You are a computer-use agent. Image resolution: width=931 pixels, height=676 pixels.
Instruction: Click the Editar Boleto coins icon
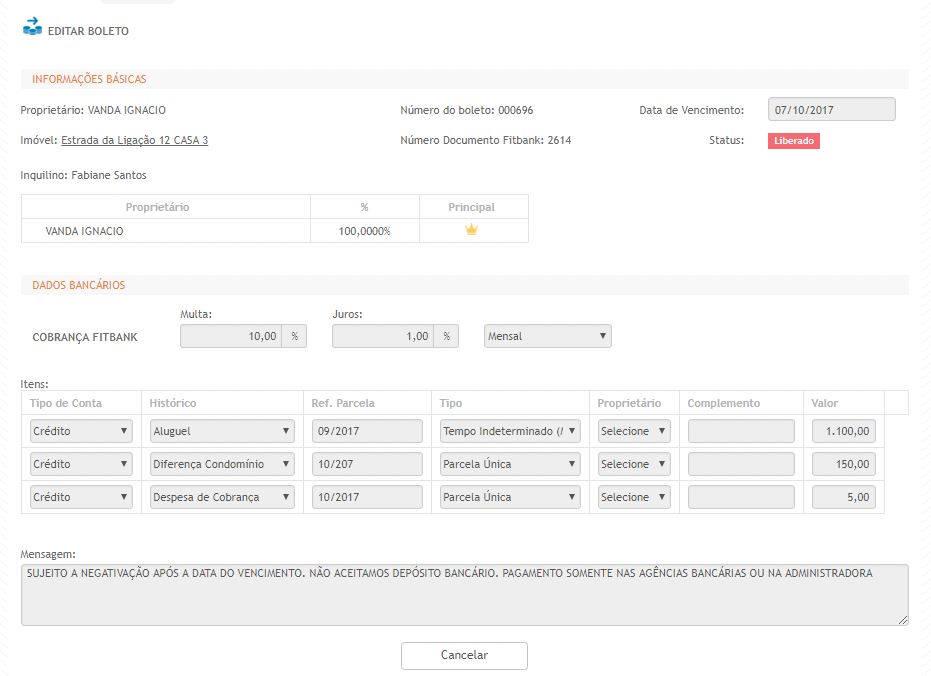point(32,27)
